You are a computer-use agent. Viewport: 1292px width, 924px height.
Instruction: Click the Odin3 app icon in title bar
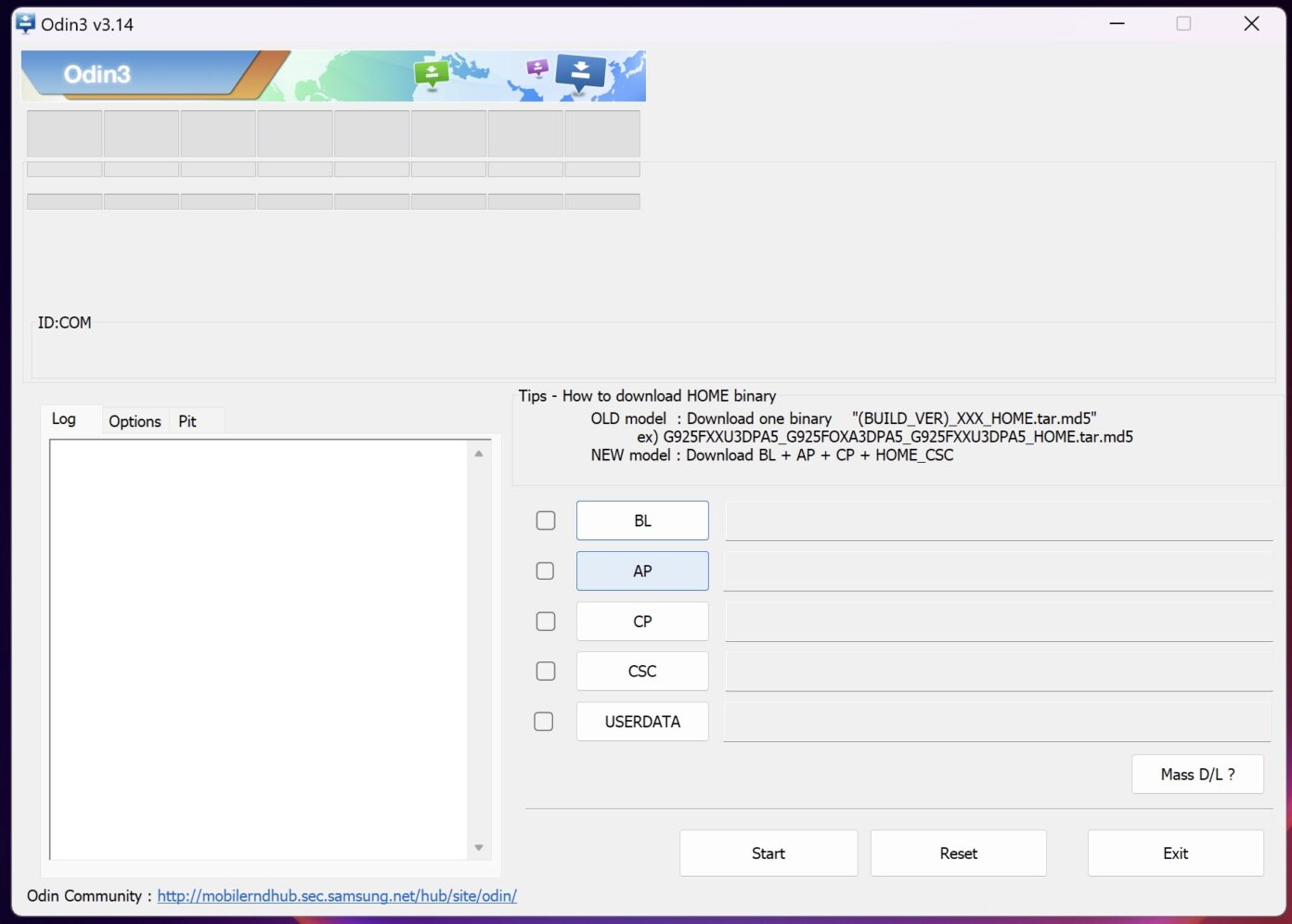pos(25,24)
